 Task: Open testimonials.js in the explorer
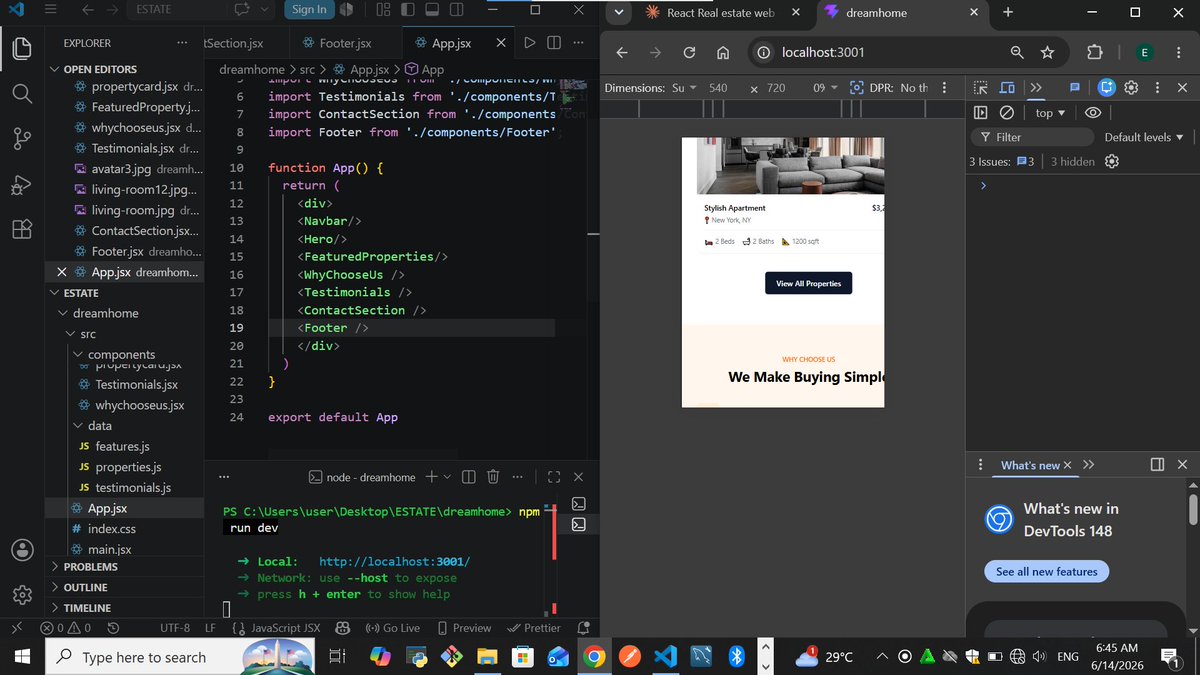click(x=133, y=487)
